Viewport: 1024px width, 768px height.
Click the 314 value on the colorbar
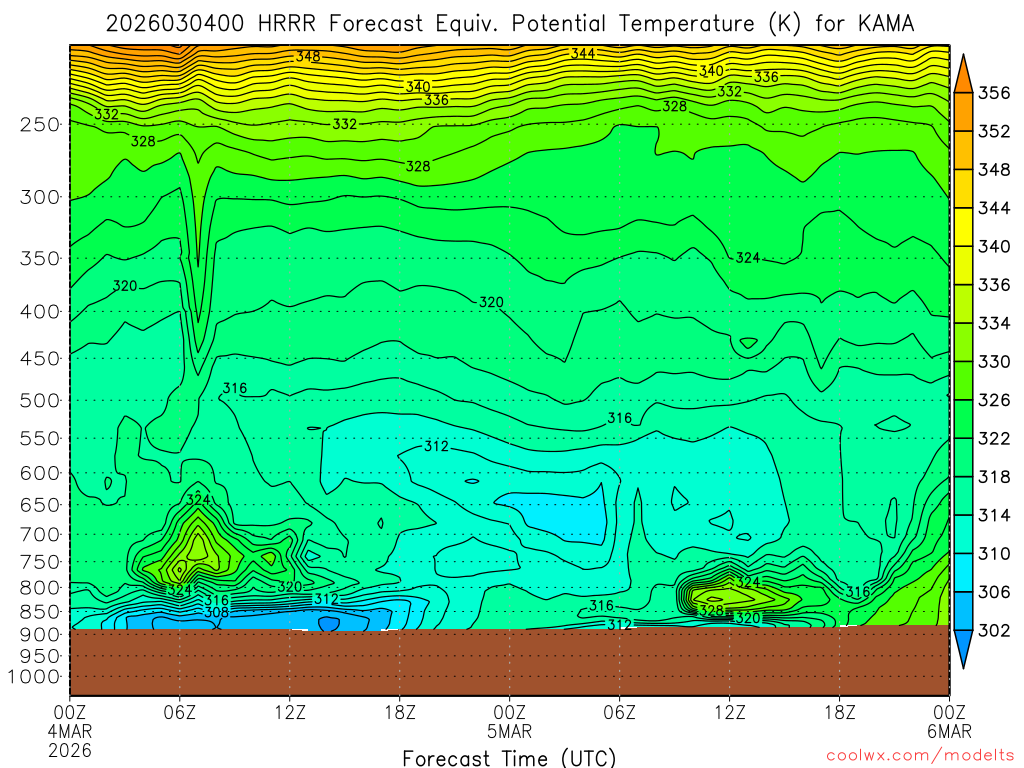(994, 515)
